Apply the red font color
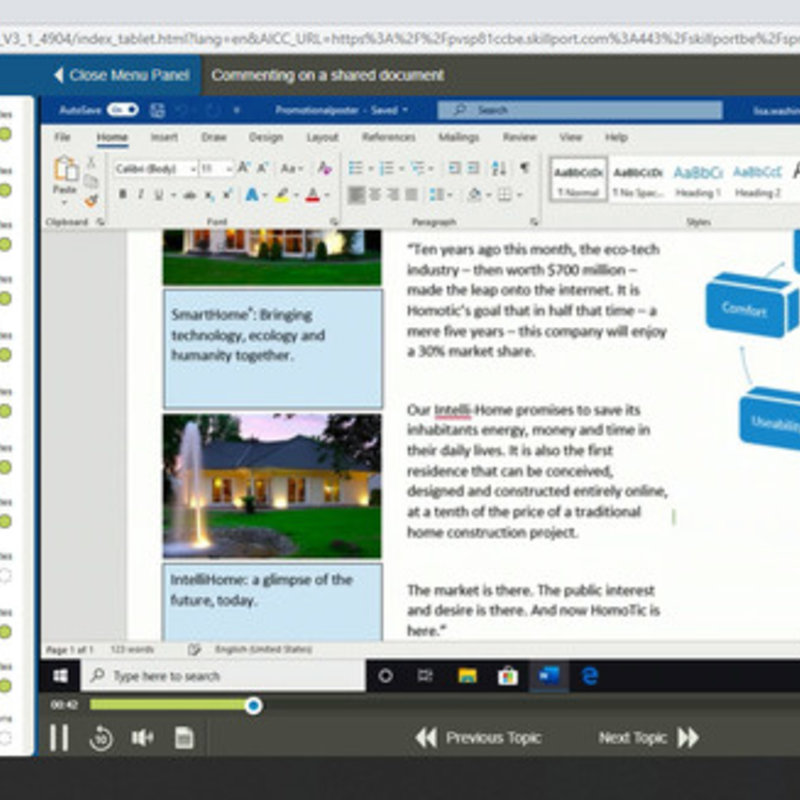Screen dimensions: 800x800 tap(313, 194)
